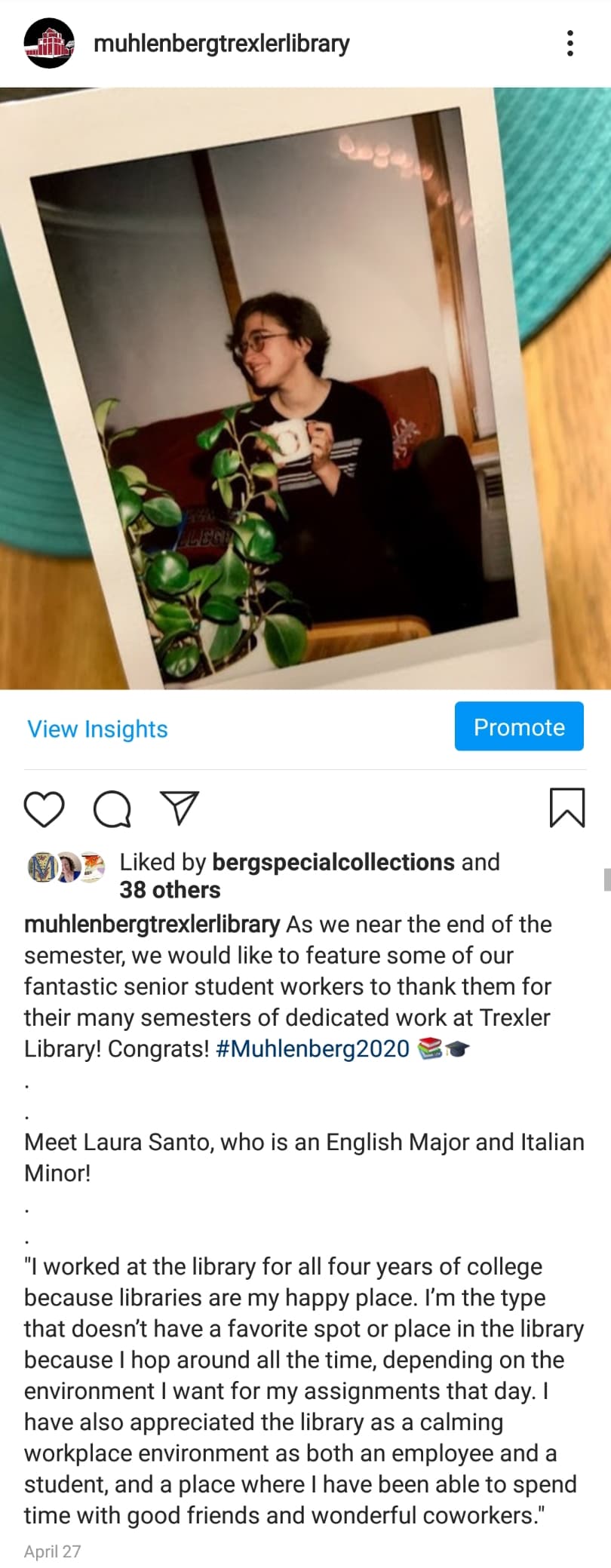Open the muhlenbergtrexlerlibrary profile picture
611x1568 pixels.
pos(49,43)
